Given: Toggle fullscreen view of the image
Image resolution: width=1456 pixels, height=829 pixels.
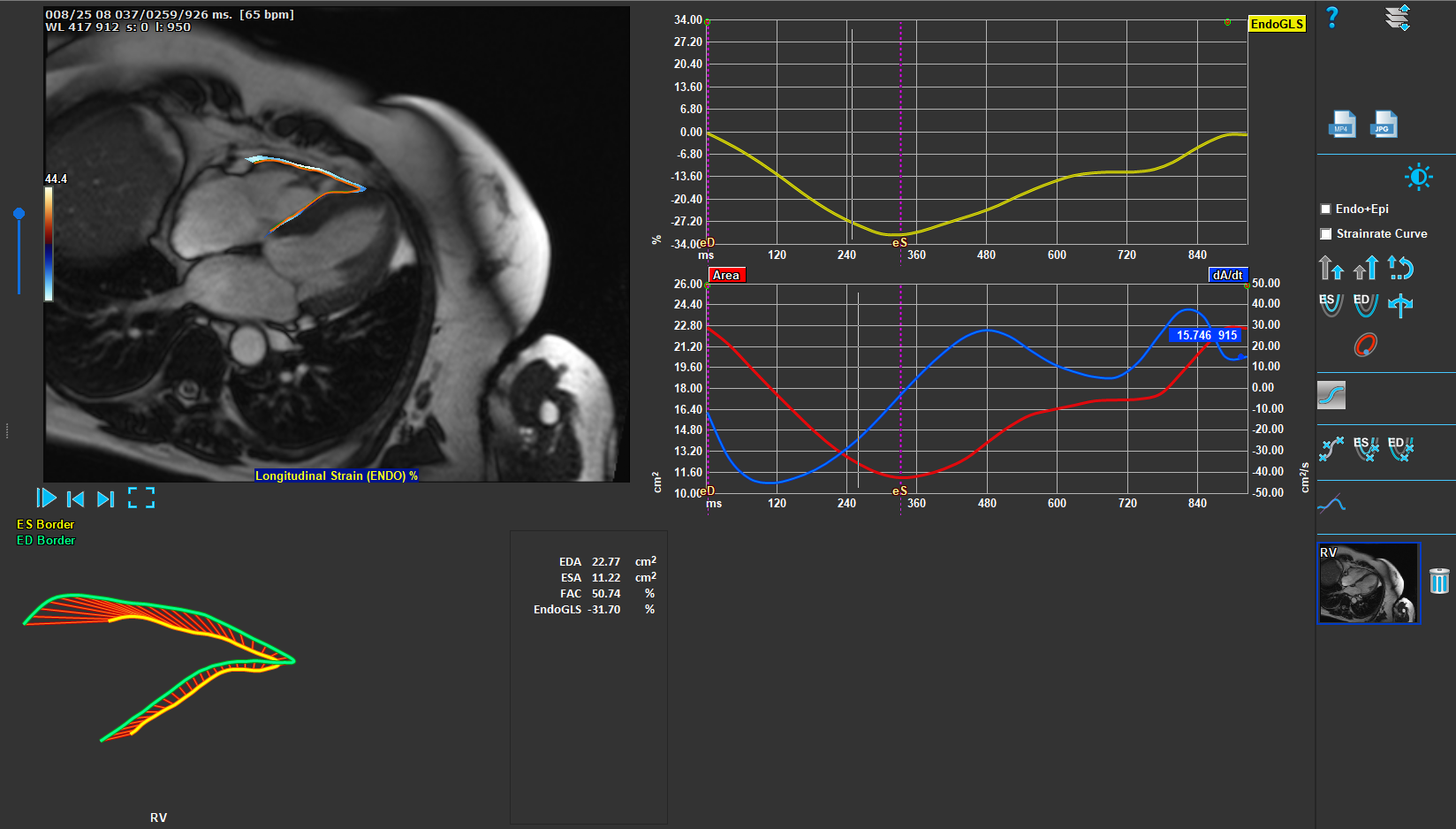Looking at the screenshot, I should tap(141, 498).
